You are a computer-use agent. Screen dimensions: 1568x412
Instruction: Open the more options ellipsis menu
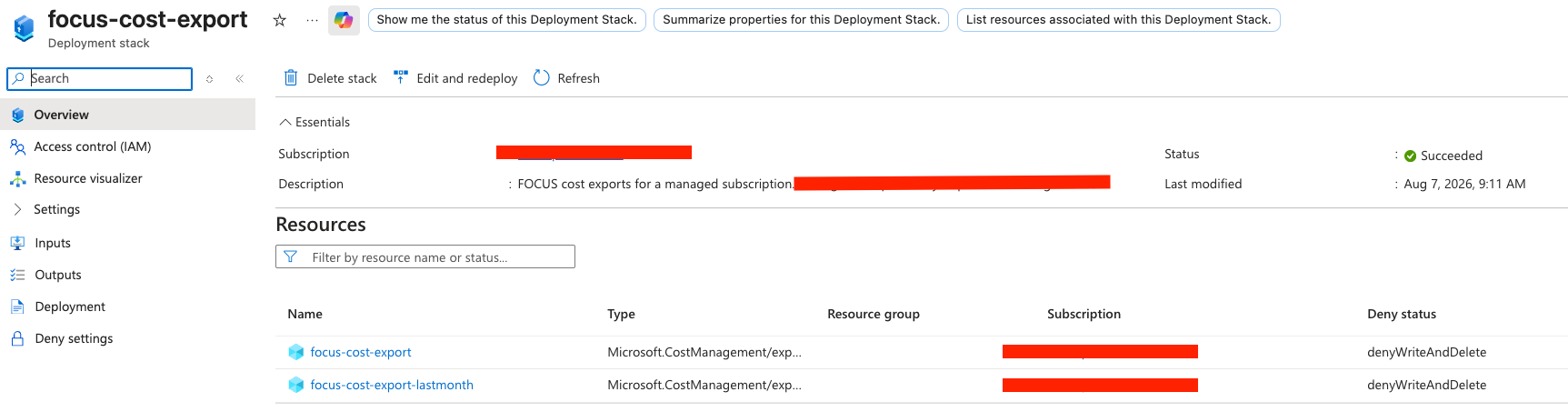[x=312, y=20]
